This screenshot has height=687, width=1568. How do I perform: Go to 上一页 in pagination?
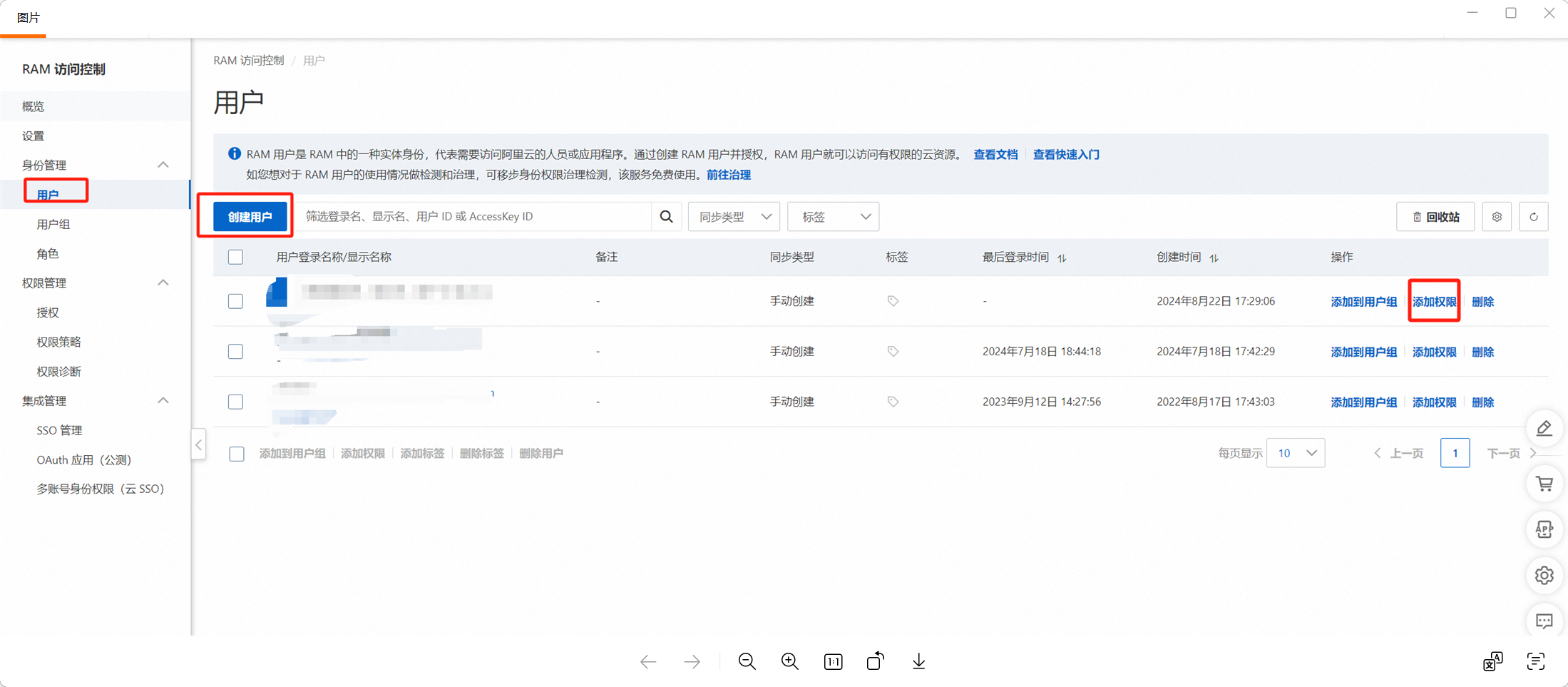[x=1398, y=453]
